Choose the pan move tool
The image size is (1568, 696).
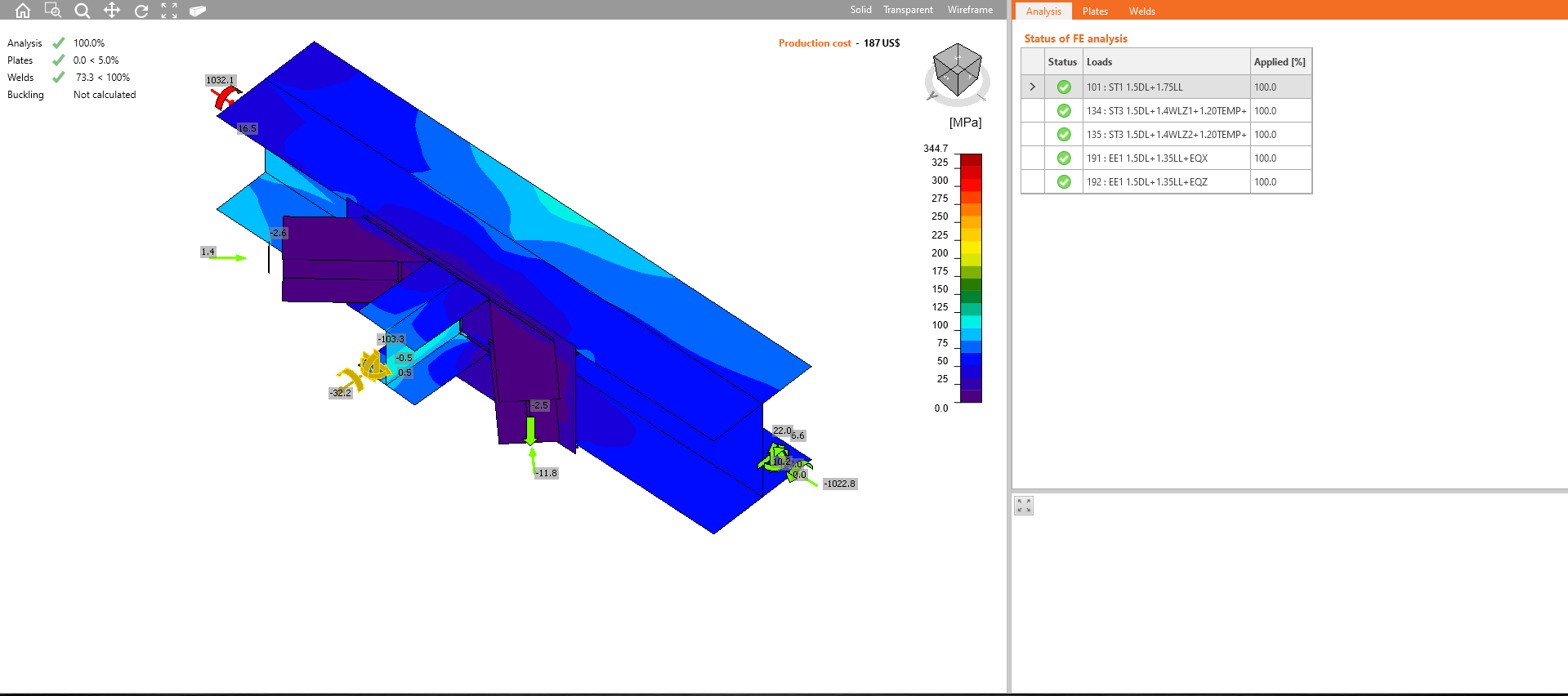(112, 11)
